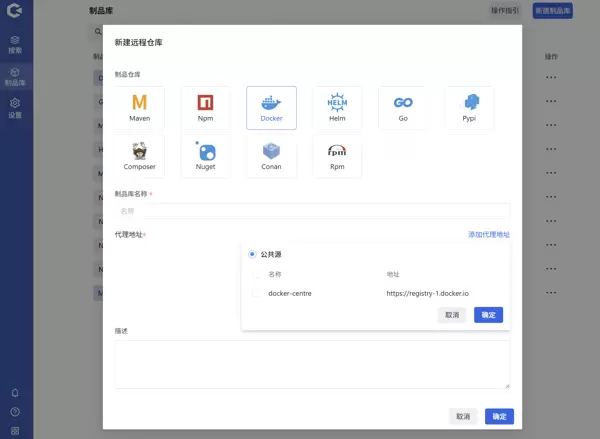Select the Composer repository type
Screen dimensions: 600x439
tap(140, 155)
